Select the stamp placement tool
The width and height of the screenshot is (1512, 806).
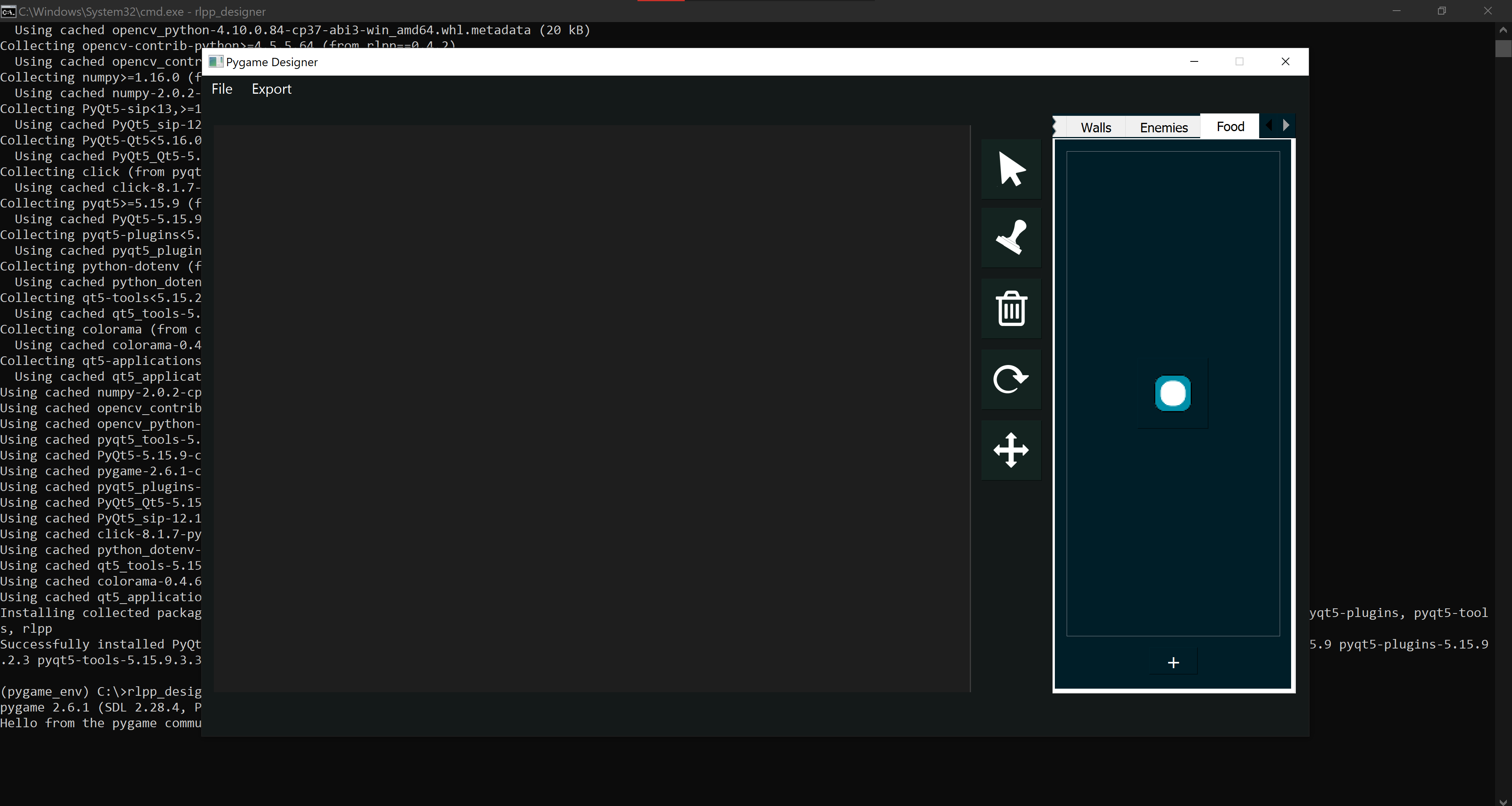pyautogui.click(x=1011, y=237)
